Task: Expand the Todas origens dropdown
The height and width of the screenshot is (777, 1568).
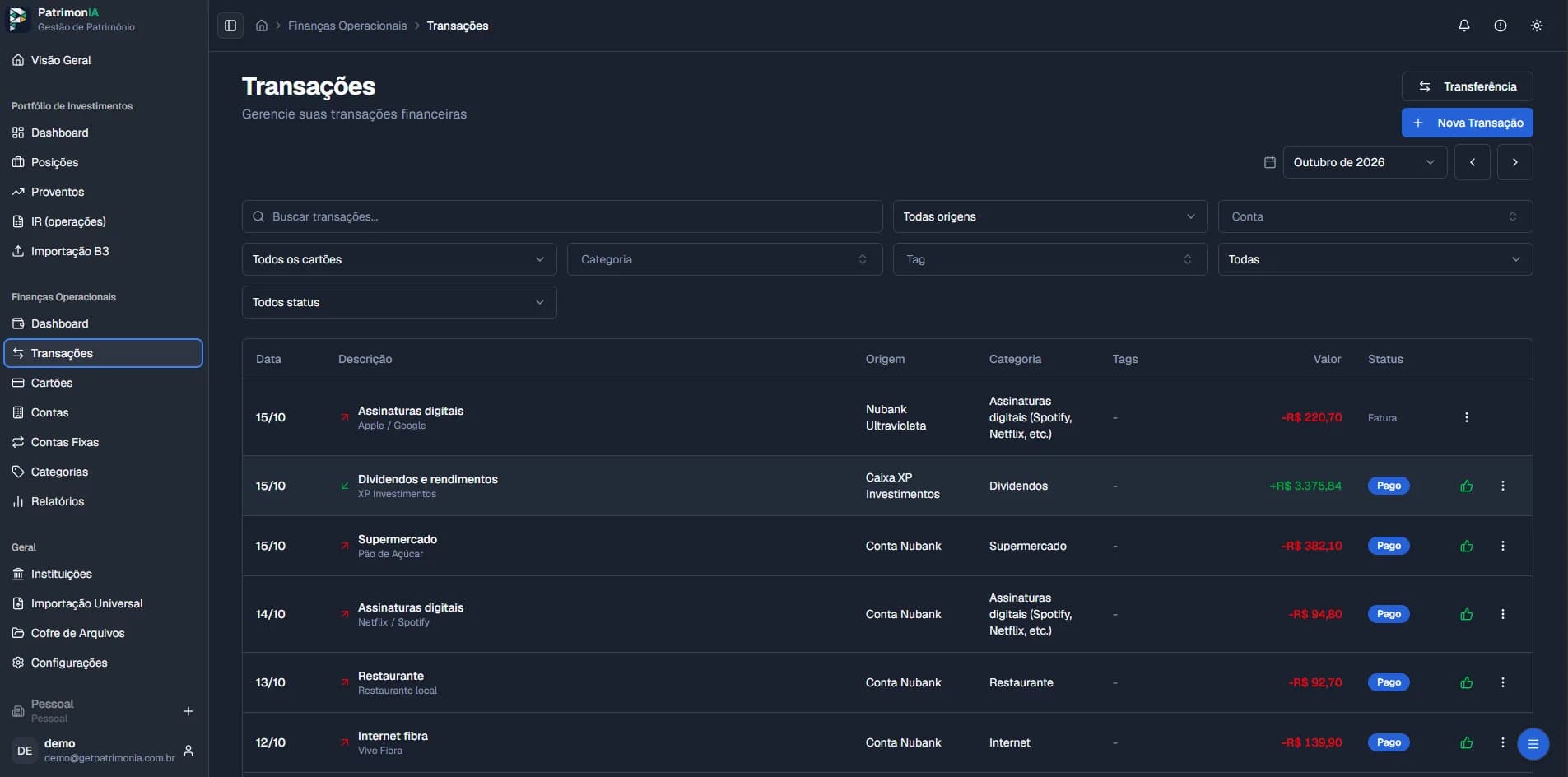Action: pyautogui.click(x=1049, y=216)
